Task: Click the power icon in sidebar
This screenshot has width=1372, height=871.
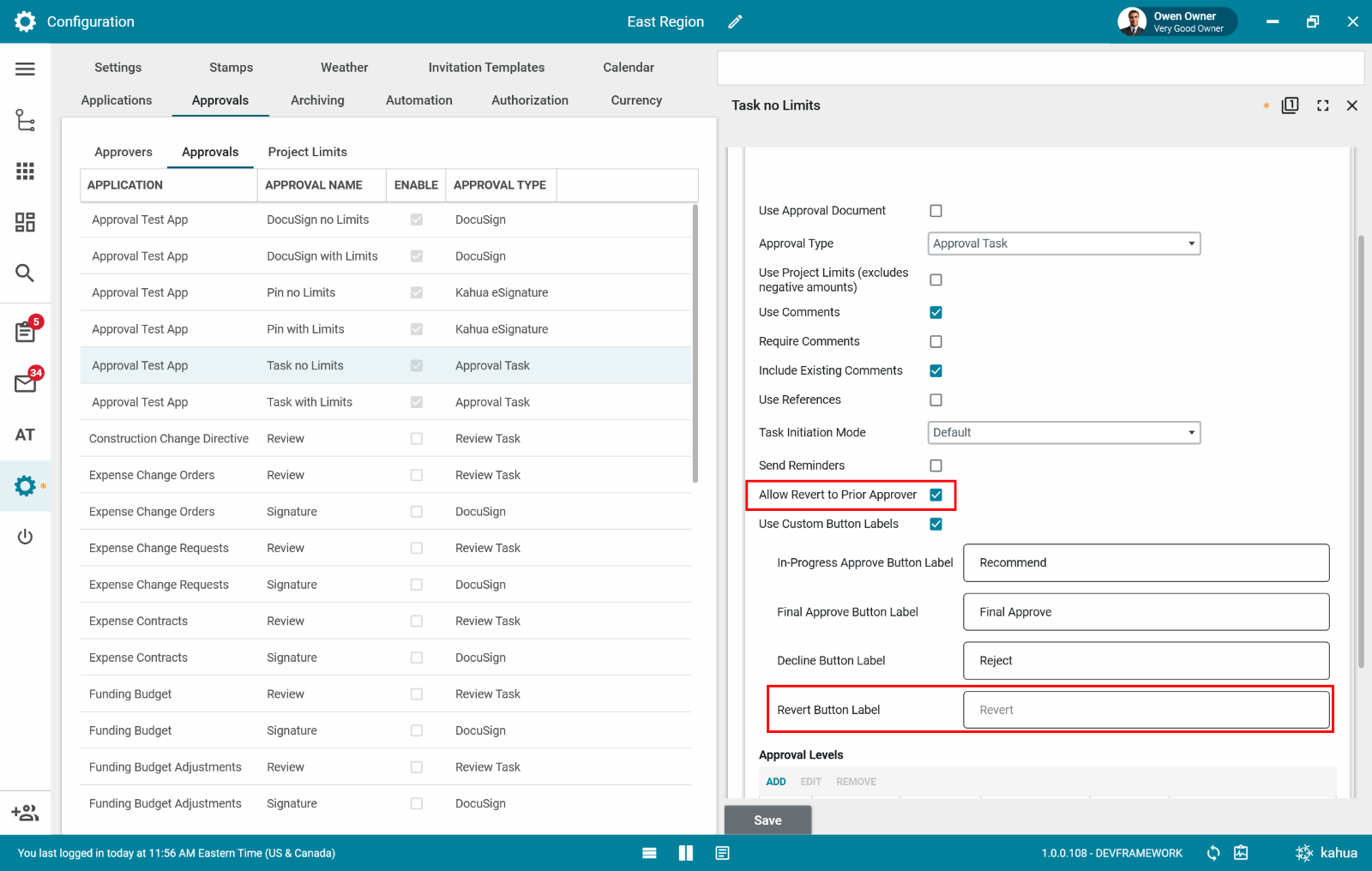Action: click(25, 537)
